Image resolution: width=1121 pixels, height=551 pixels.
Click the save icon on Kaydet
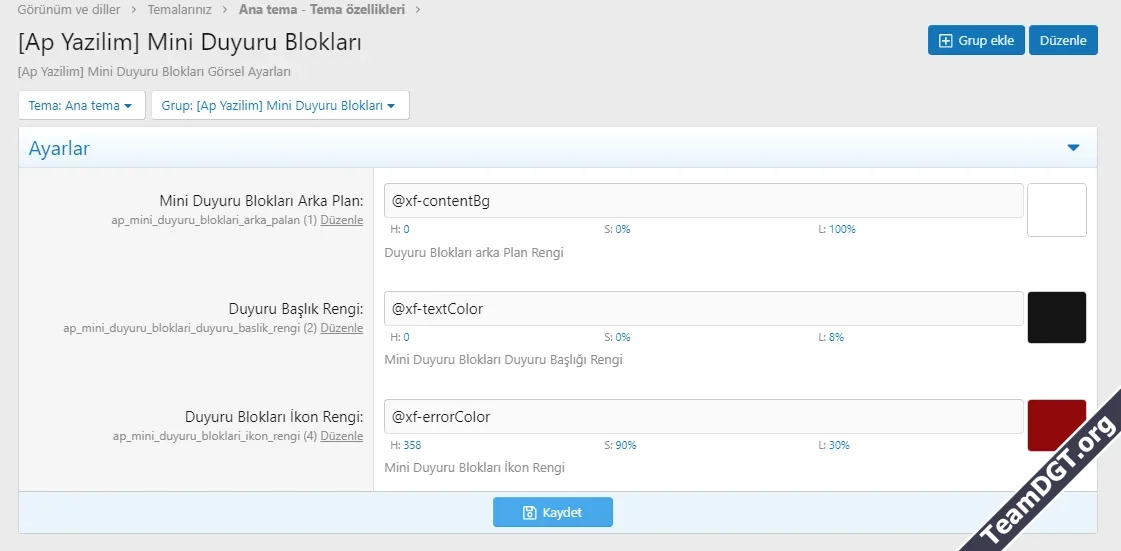tap(530, 513)
